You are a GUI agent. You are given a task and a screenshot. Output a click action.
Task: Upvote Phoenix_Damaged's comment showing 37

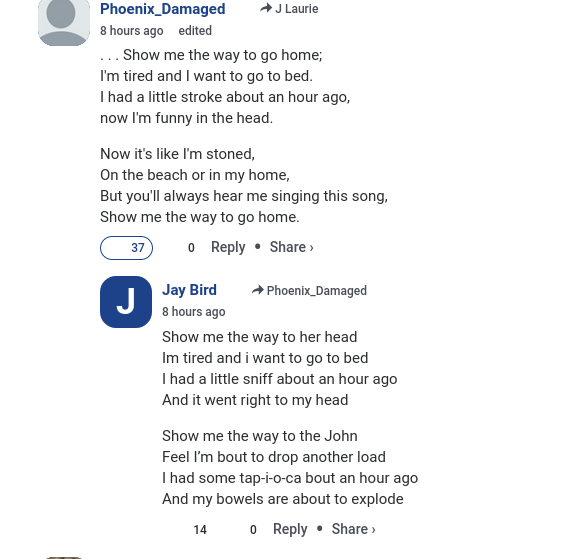tap(126, 248)
